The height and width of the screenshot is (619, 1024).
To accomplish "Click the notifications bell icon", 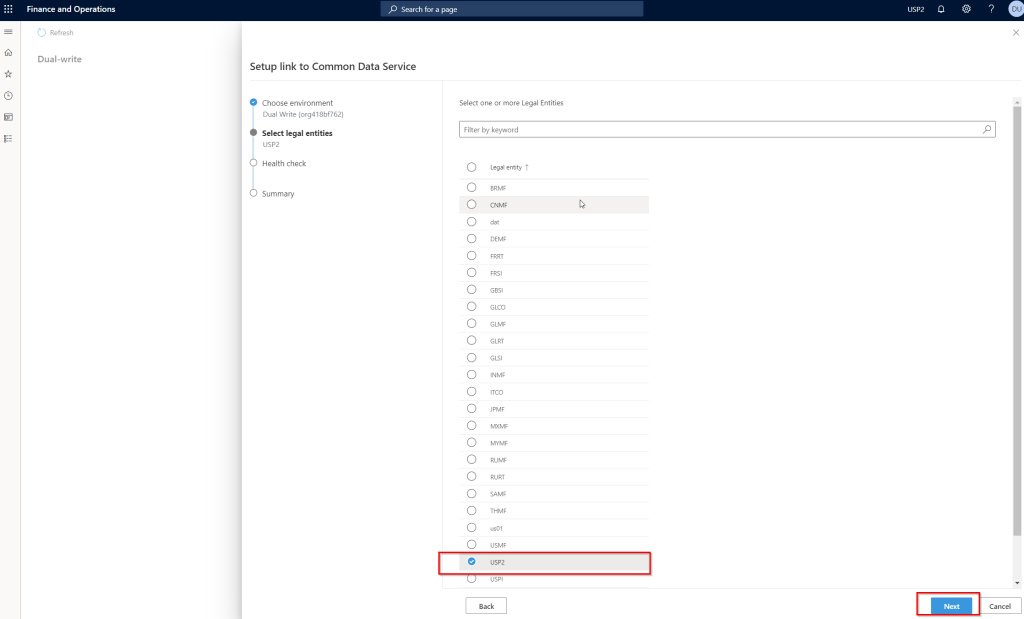I will pos(940,9).
